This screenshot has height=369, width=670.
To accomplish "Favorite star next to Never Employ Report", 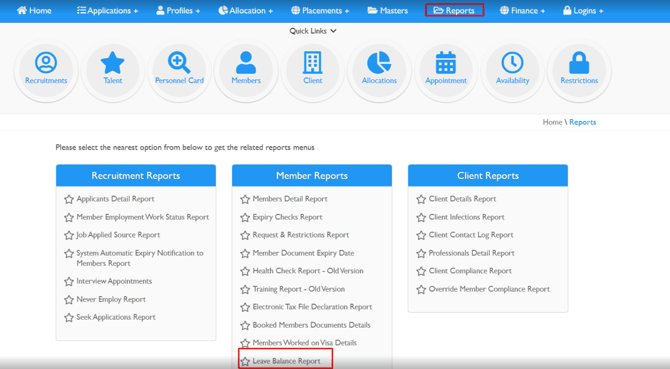I will click(69, 300).
